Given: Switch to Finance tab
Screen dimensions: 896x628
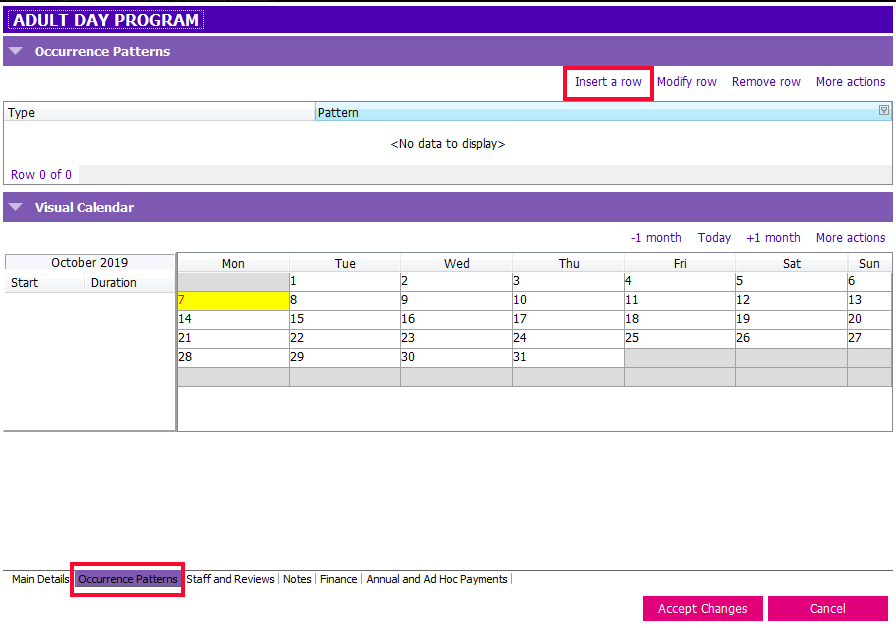Looking at the screenshot, I should 338,579.
